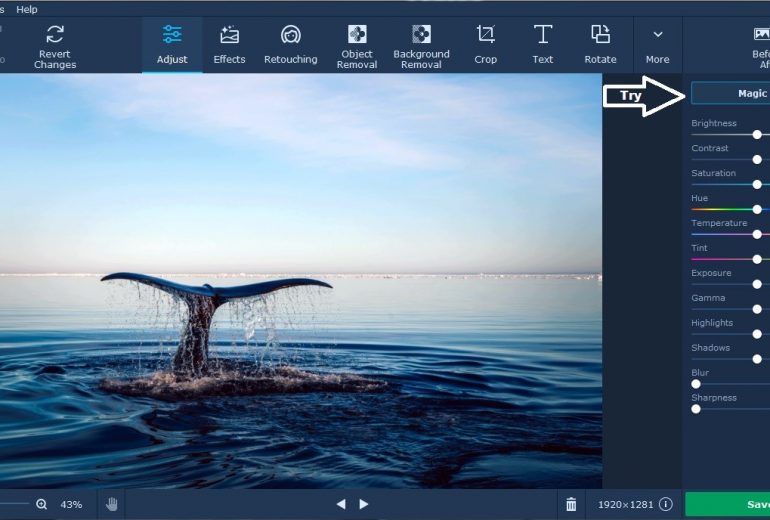Open the Adjust tools tab
Image resolution: width=770 pixels, height=520 pixels.
[x=172, y=45]
